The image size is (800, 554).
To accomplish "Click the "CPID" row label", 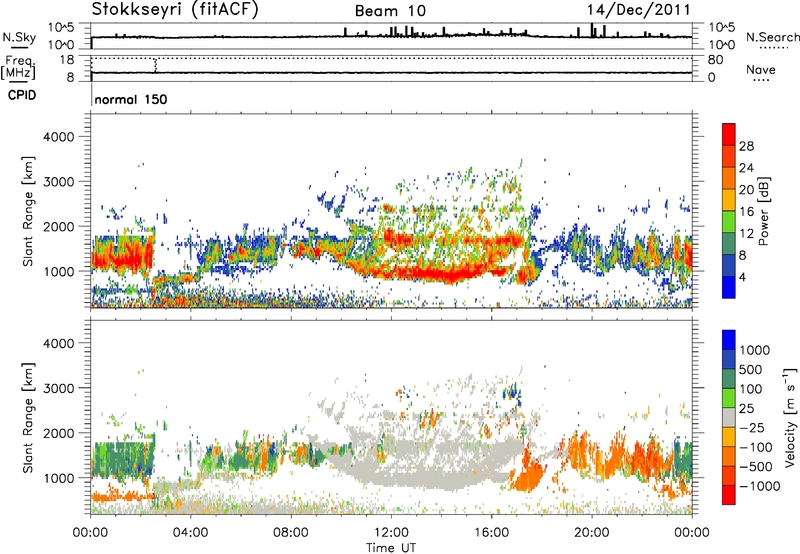I will click(x=22, y=95).
